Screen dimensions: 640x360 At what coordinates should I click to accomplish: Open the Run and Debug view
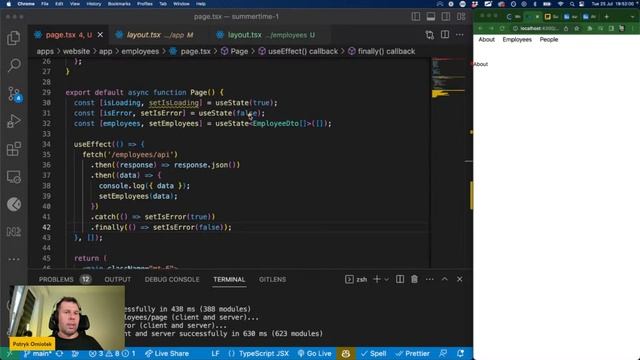(14, 121)
